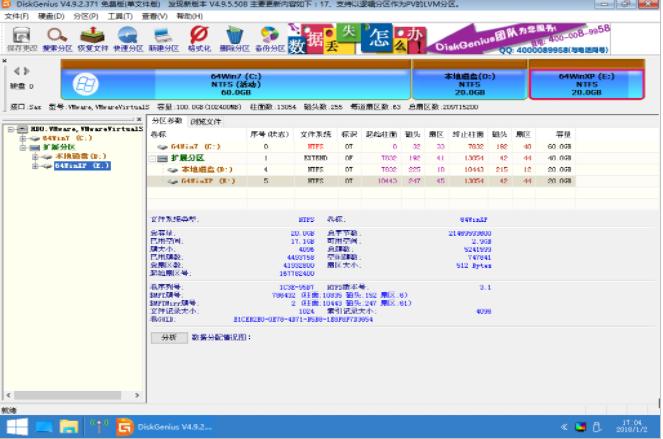This screenshot has width=663, height=439.
Task: Collapse the extended partition tree node
Action: click(x=23, y=148)
